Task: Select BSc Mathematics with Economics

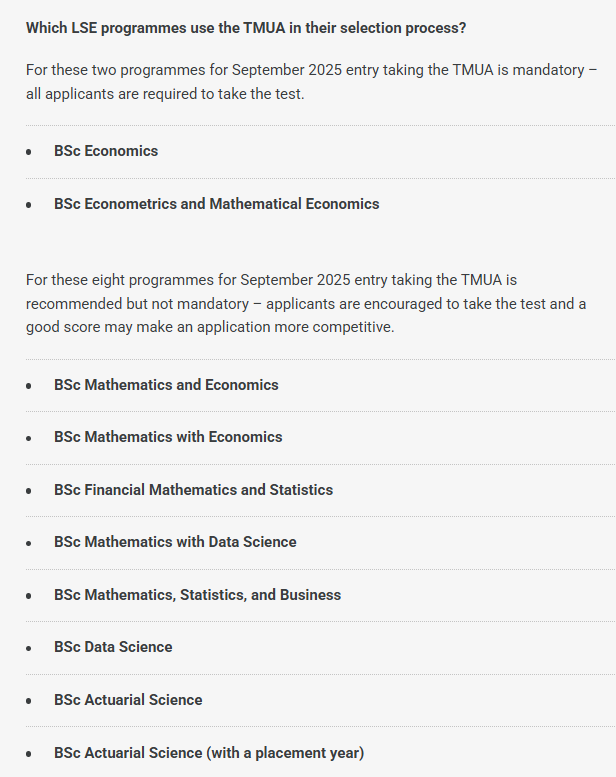Action: pos(168,437)
